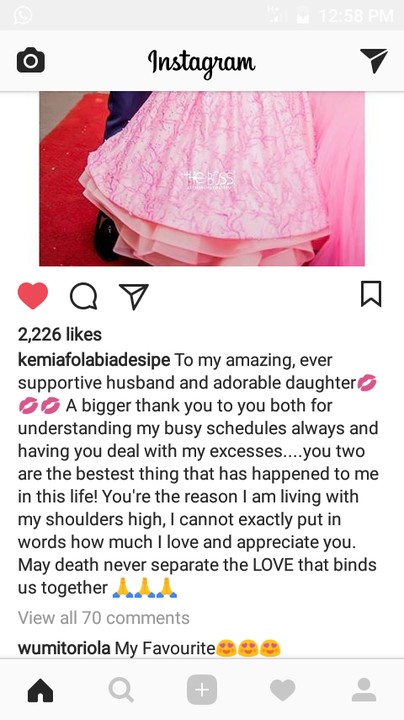Tap the Instagram logo header
404x720 pixels.
tap(202, 62)
